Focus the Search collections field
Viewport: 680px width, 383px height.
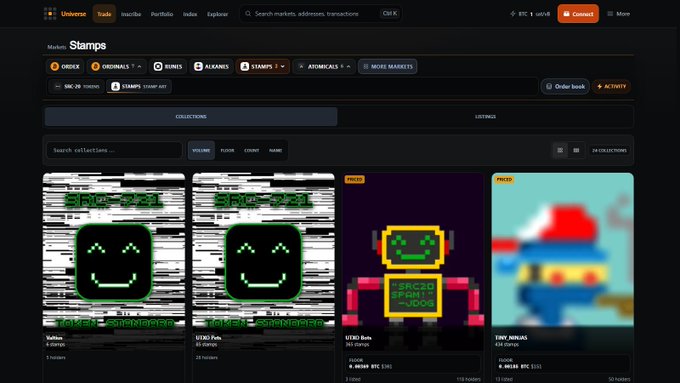[114, 150]
